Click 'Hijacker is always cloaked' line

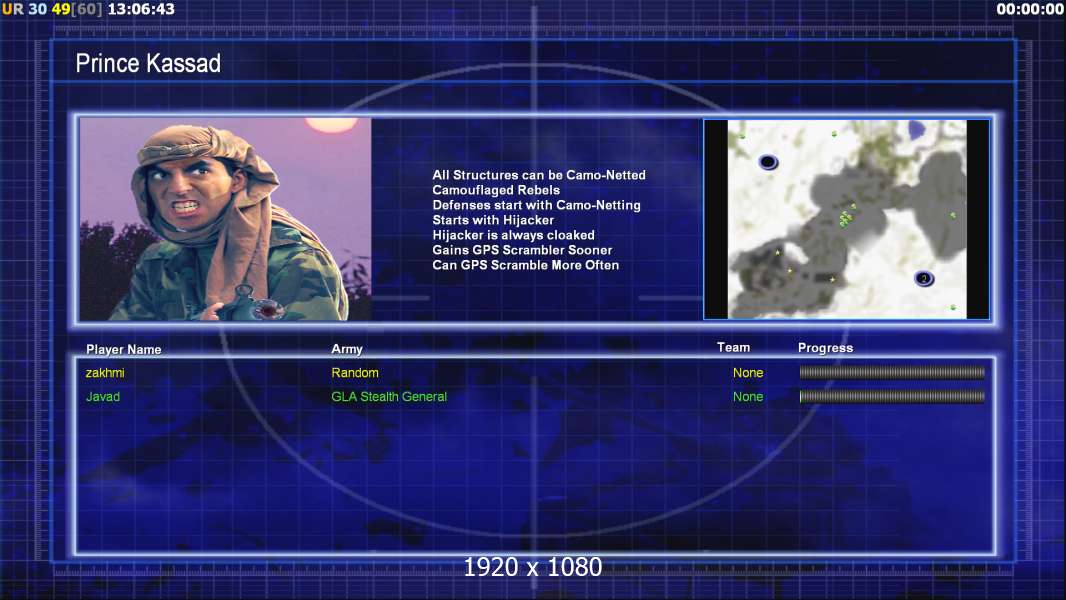[513, 234]
